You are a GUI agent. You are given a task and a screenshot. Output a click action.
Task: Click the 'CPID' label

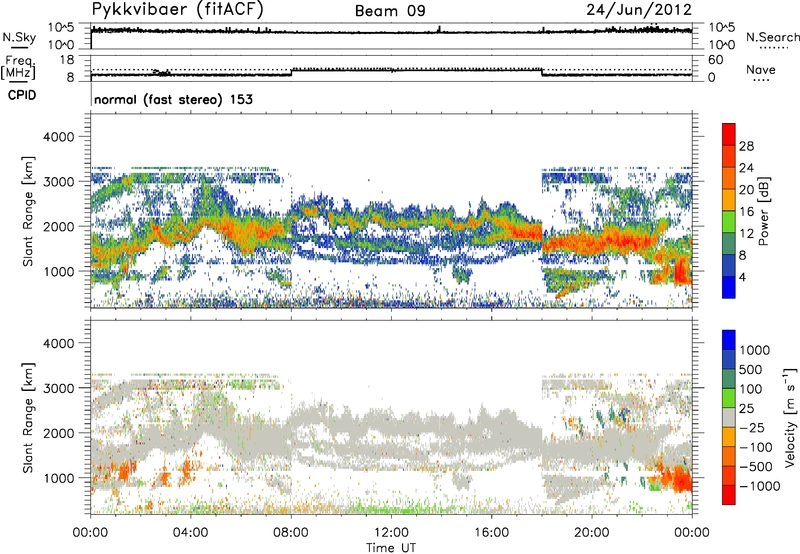22,95
